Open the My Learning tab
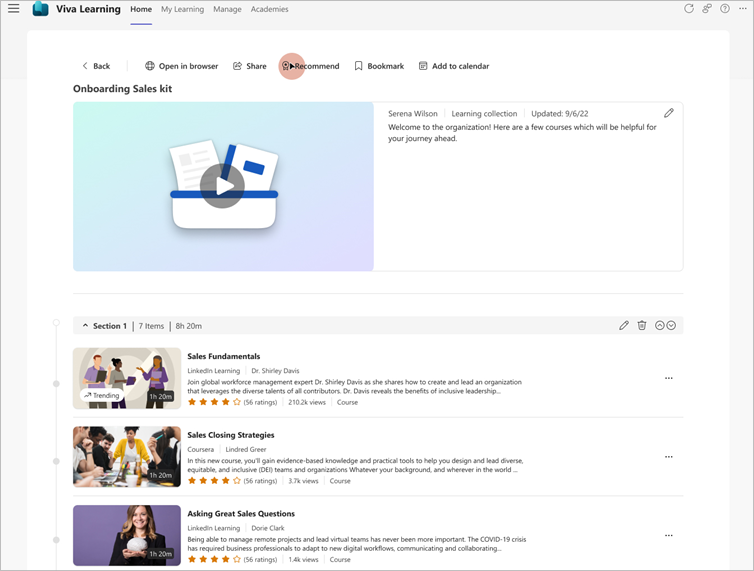Viewport: 754px width, 571px height. [x=182, y=9]
